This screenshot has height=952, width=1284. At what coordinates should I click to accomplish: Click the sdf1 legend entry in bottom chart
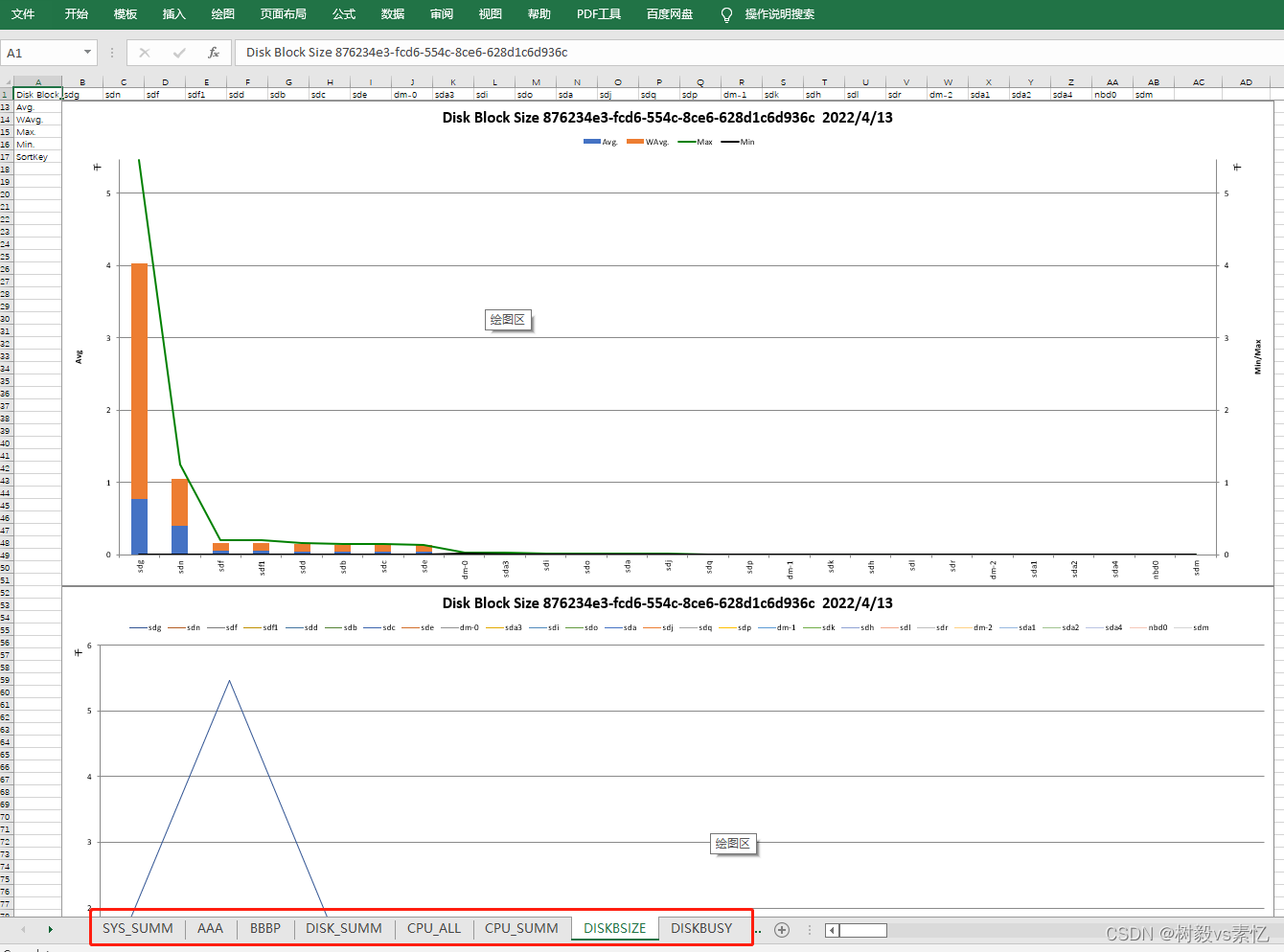pos(262,627)
